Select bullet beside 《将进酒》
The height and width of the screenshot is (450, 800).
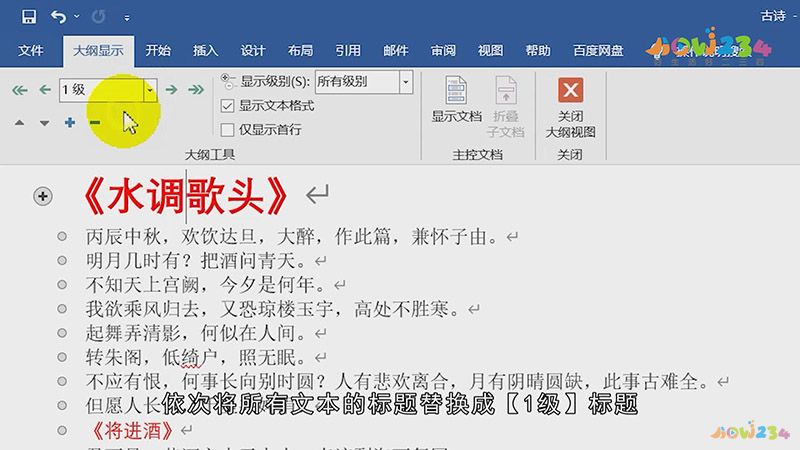point(62,431)
